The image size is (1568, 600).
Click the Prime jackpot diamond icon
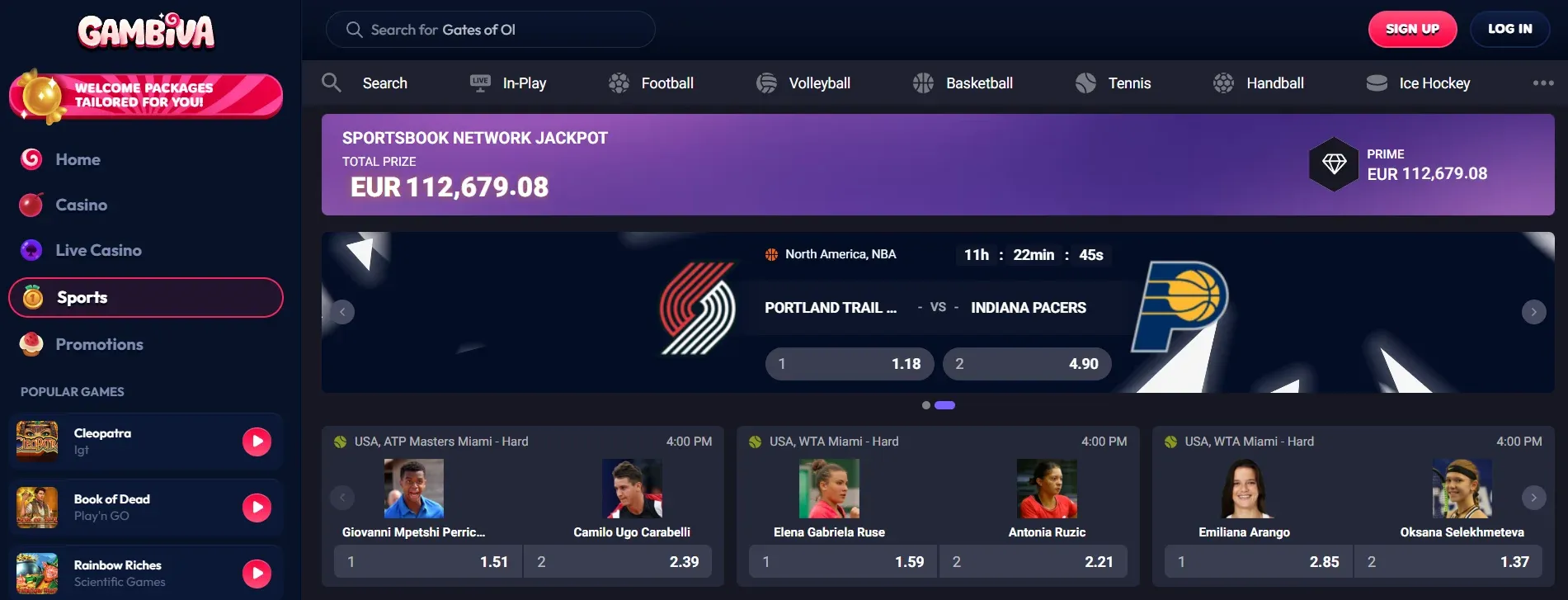tap(1334, 164)
